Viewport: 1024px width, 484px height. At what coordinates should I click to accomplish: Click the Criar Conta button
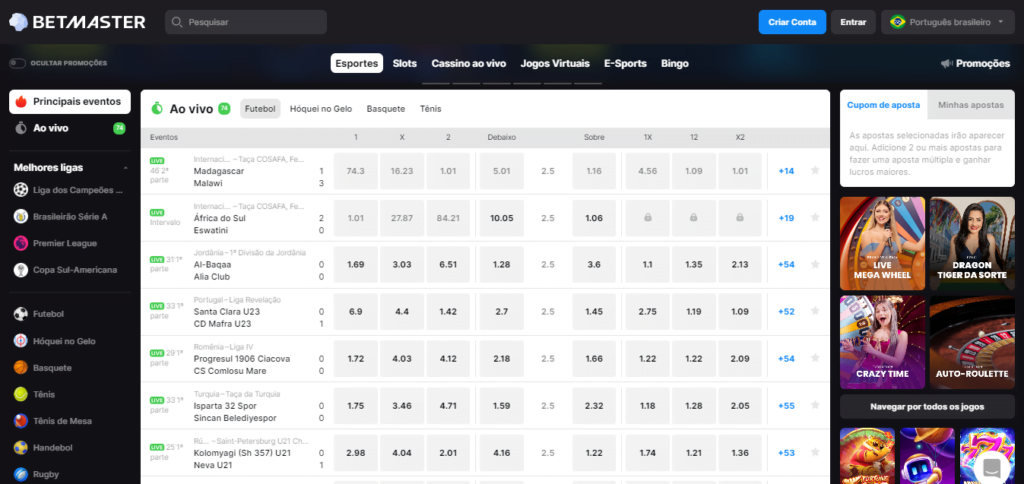792,22
